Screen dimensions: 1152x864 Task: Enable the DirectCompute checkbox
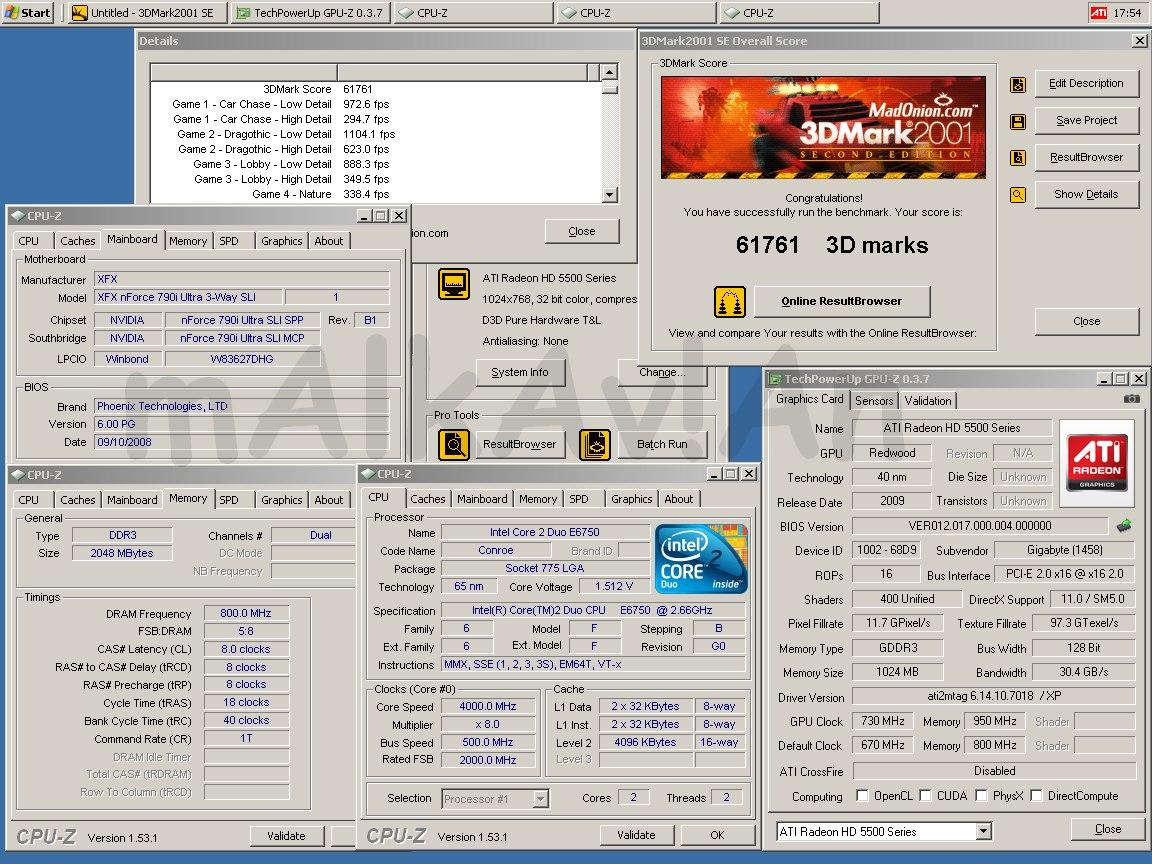(1036, 796)
